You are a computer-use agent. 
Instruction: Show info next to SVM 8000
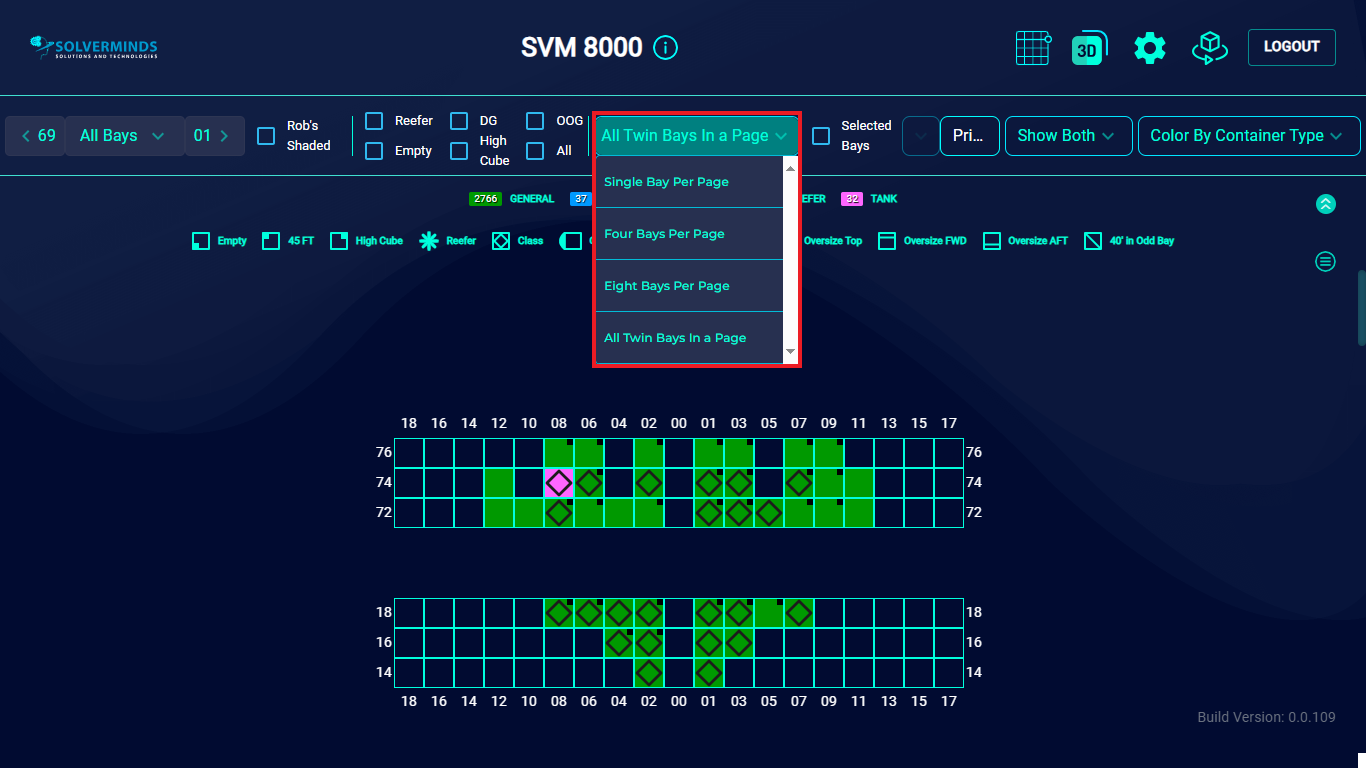(666, 47)
